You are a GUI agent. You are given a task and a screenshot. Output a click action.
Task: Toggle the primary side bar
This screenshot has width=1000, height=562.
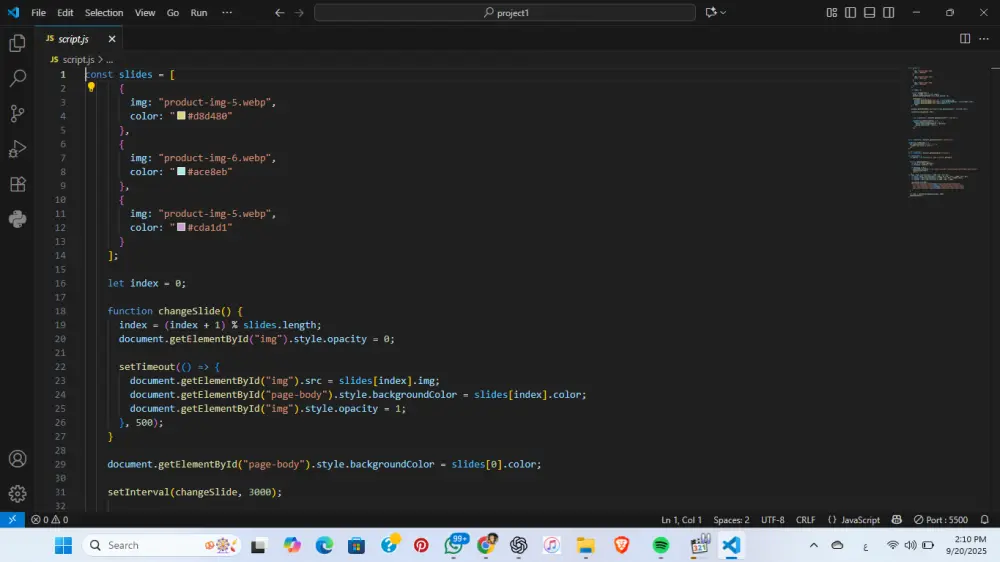tap(850, 13)
